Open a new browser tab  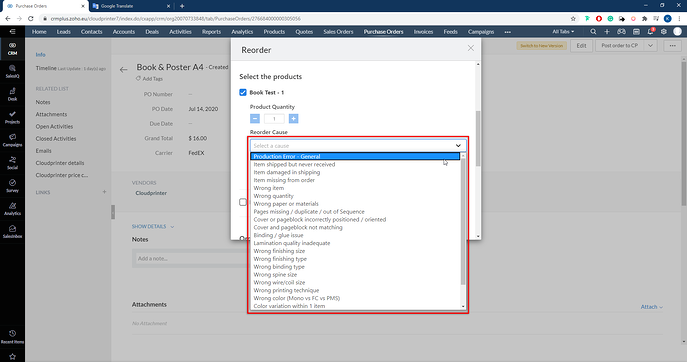click(182, 6)
